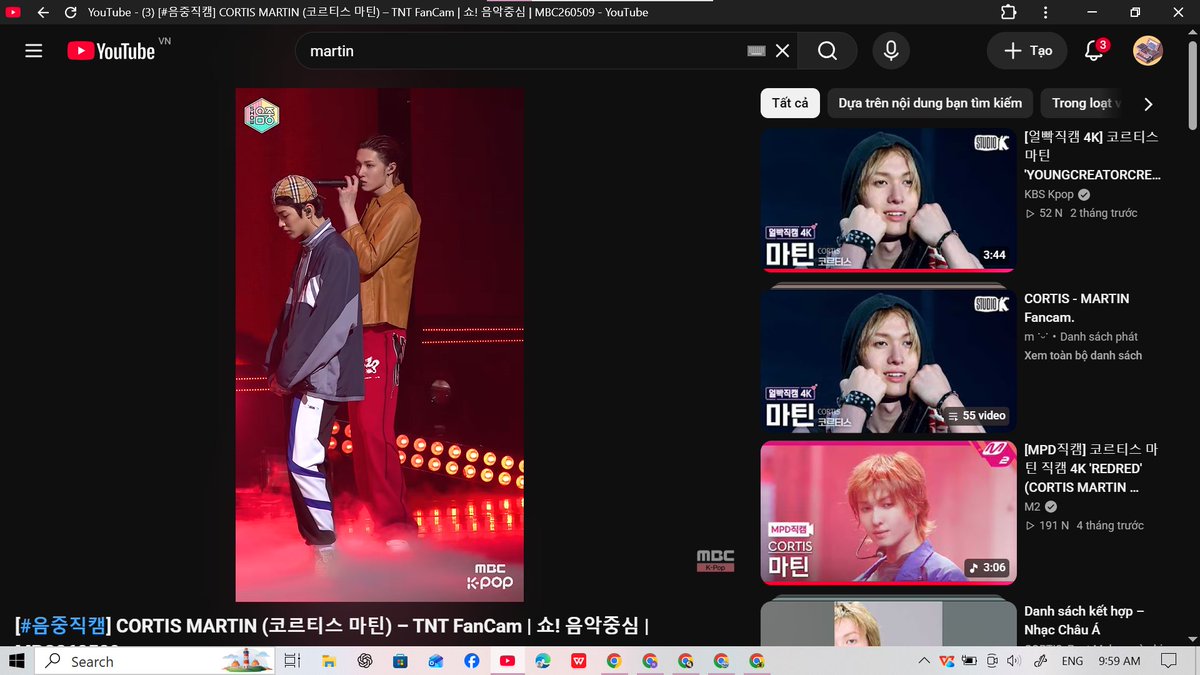Open the M2 REDRED 3:06 thumbnail
This screenshot has width=1200, height=675.
click(888, 513)
